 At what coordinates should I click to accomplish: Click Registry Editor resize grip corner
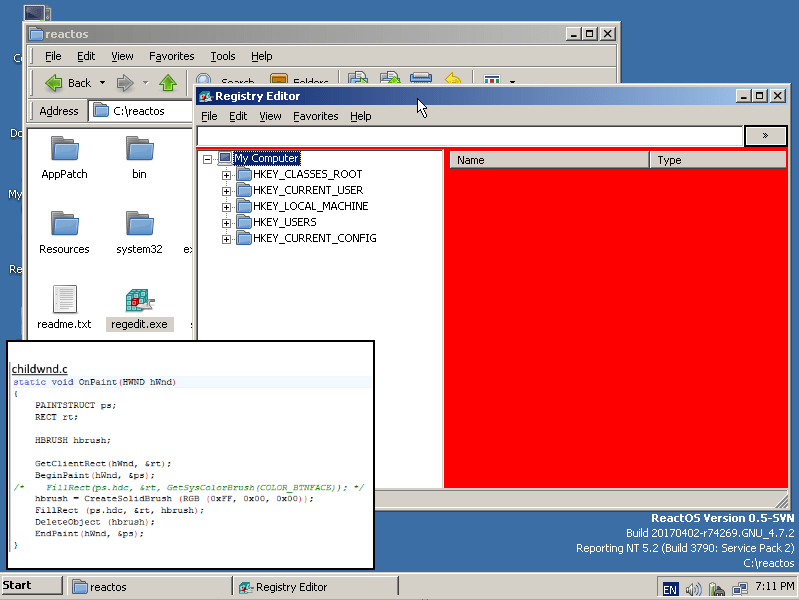pos(782,502)
